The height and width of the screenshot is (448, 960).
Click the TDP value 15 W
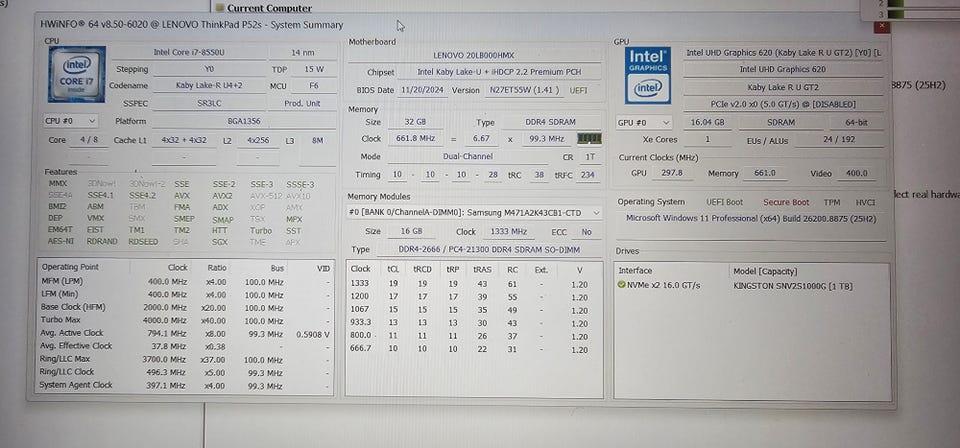click(x=314, y=69)
